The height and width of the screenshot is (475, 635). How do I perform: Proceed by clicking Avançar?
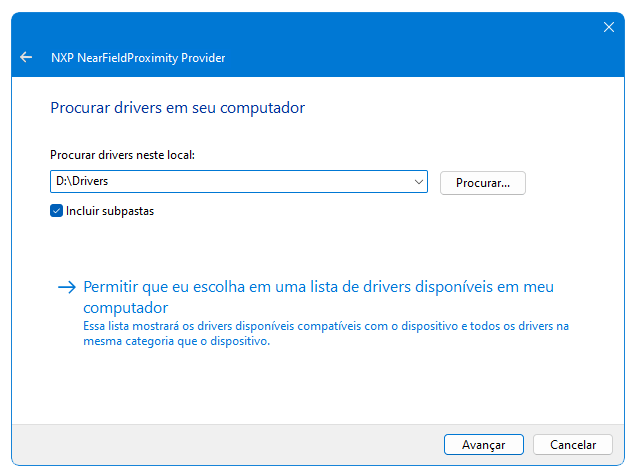pyautogui.click(x=484, y=445)
